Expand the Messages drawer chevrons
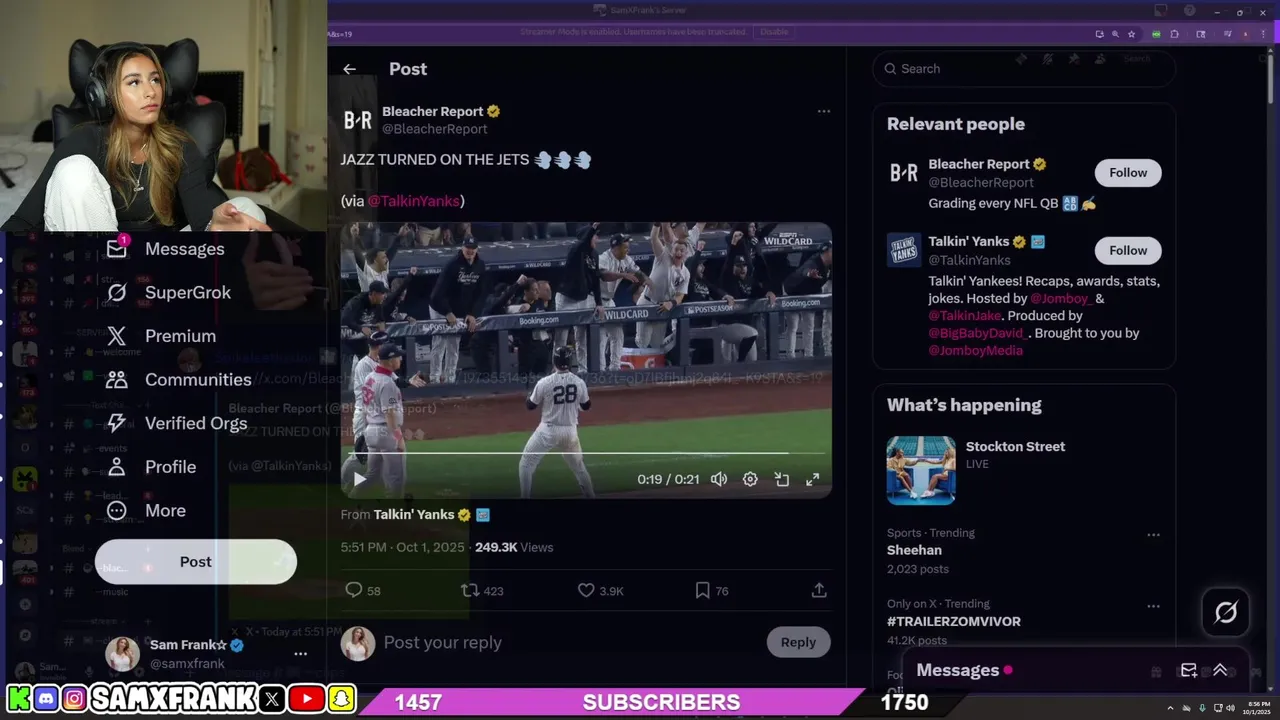This screenshot has width=1280, height=720. [x=1220, y=670]
